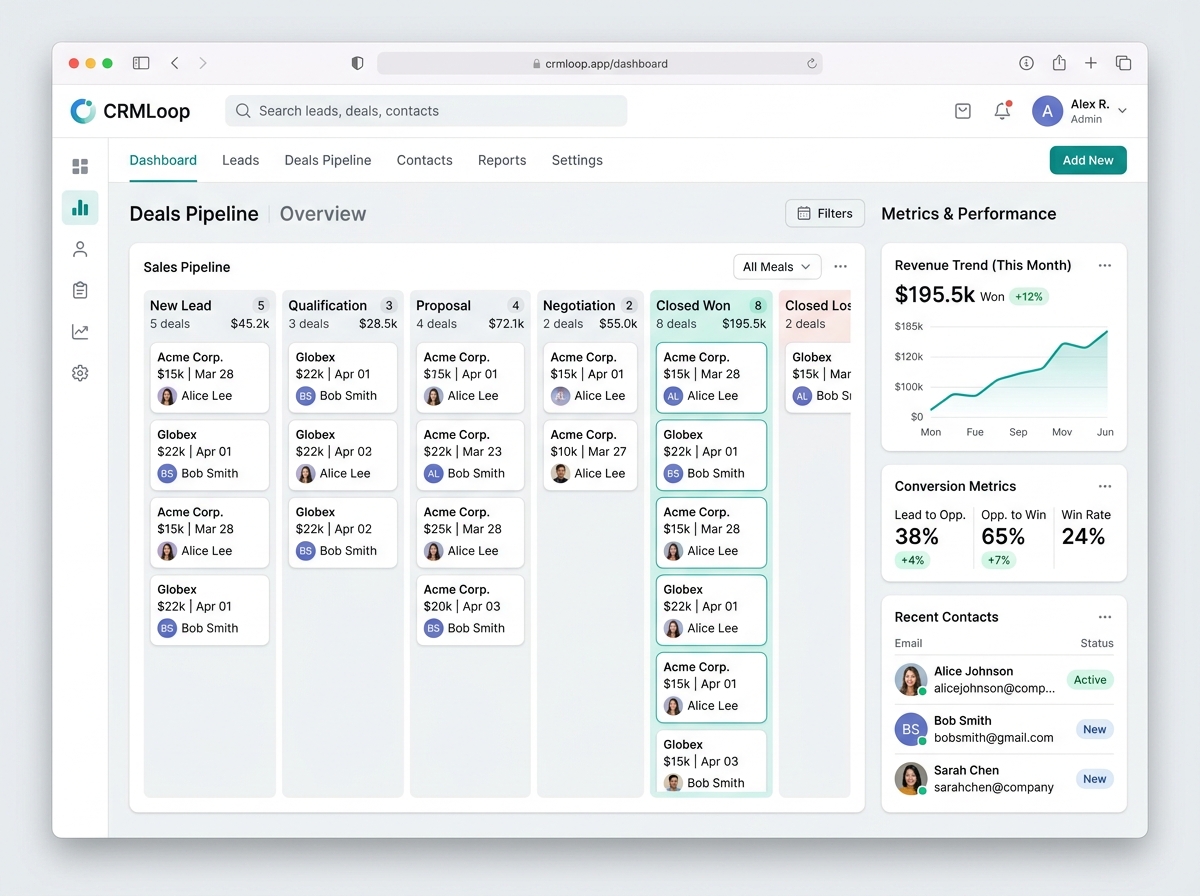
Task: Click the Opp. to Win 65% metric
Action: (x=1014, y=538)
